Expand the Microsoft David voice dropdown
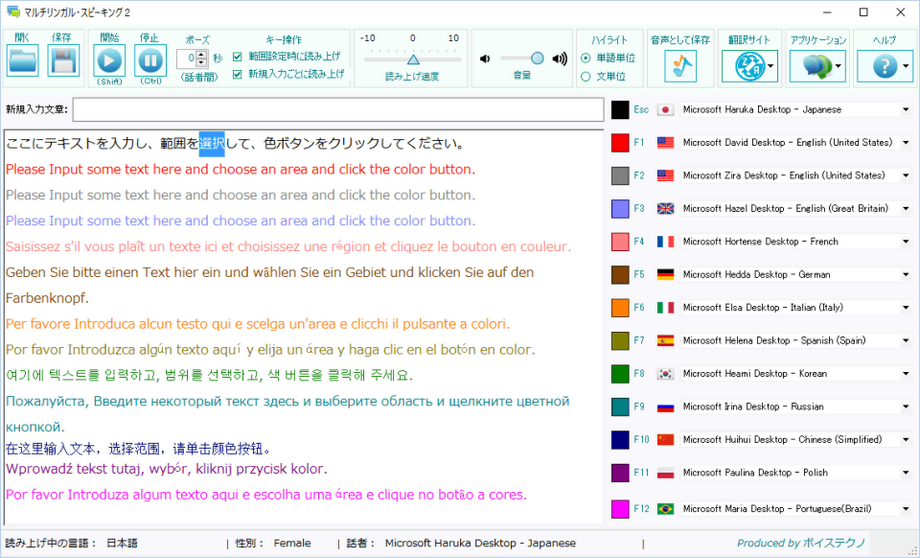The height and width of the screenshot is (558, 920). pos(905,143)
